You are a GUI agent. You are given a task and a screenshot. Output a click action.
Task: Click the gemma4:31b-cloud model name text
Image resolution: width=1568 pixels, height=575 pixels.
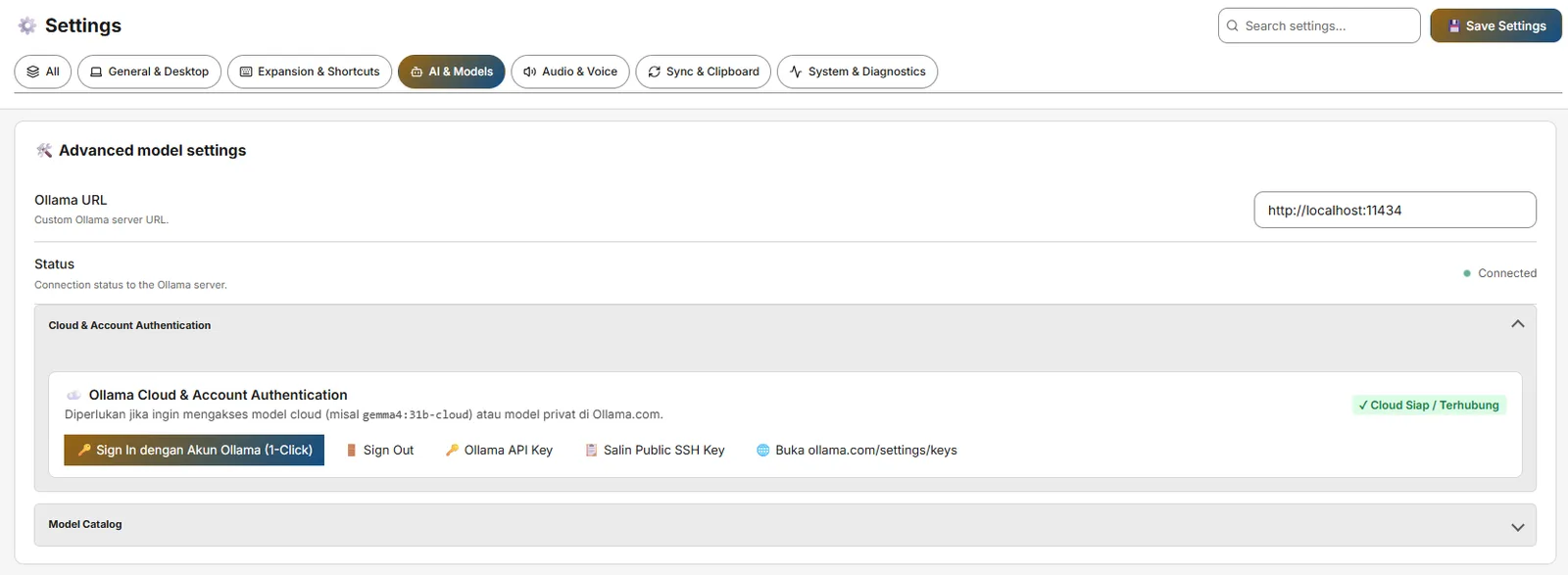(417, 414)
